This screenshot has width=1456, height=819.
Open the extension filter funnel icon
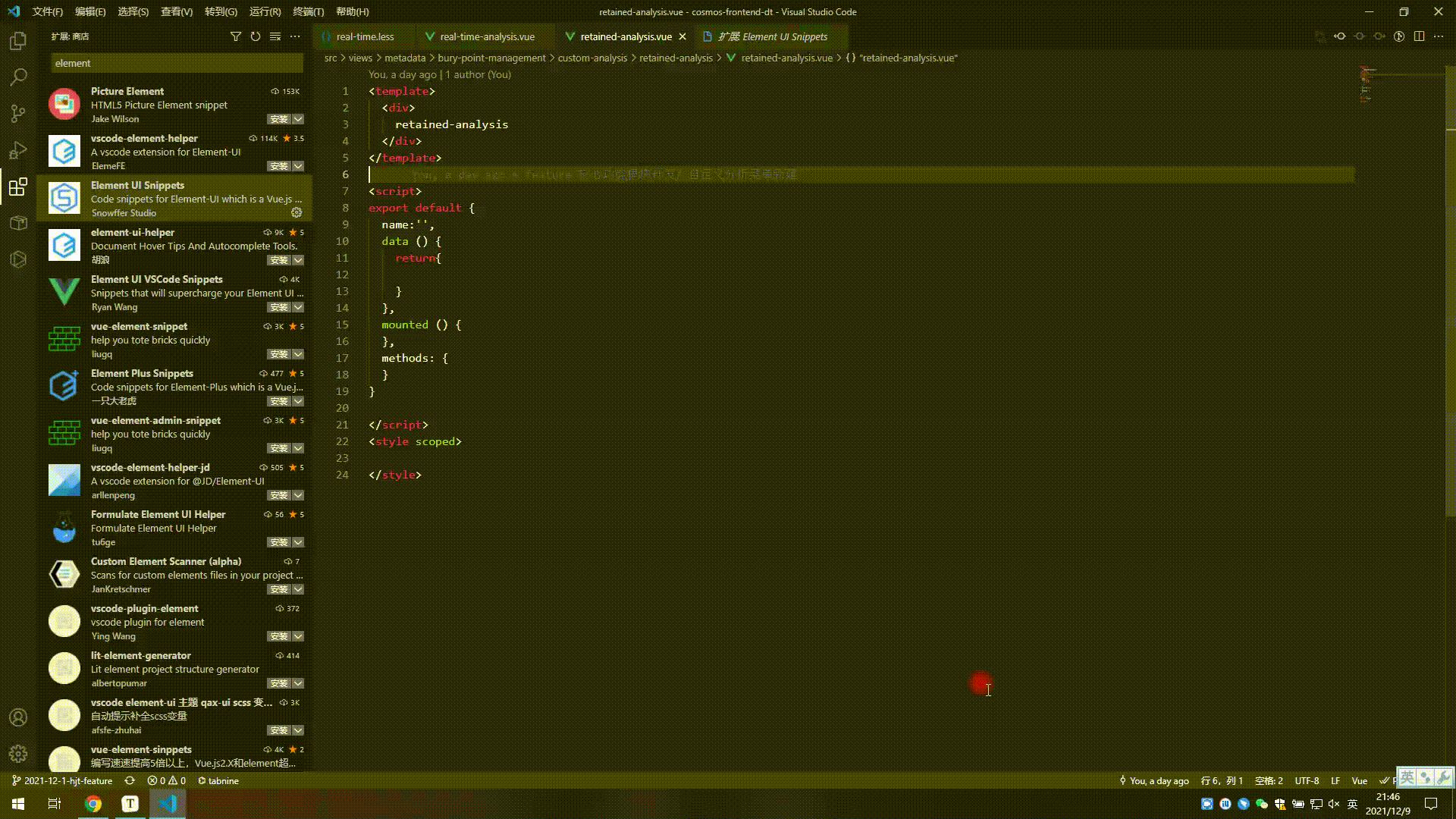(236, 36)
